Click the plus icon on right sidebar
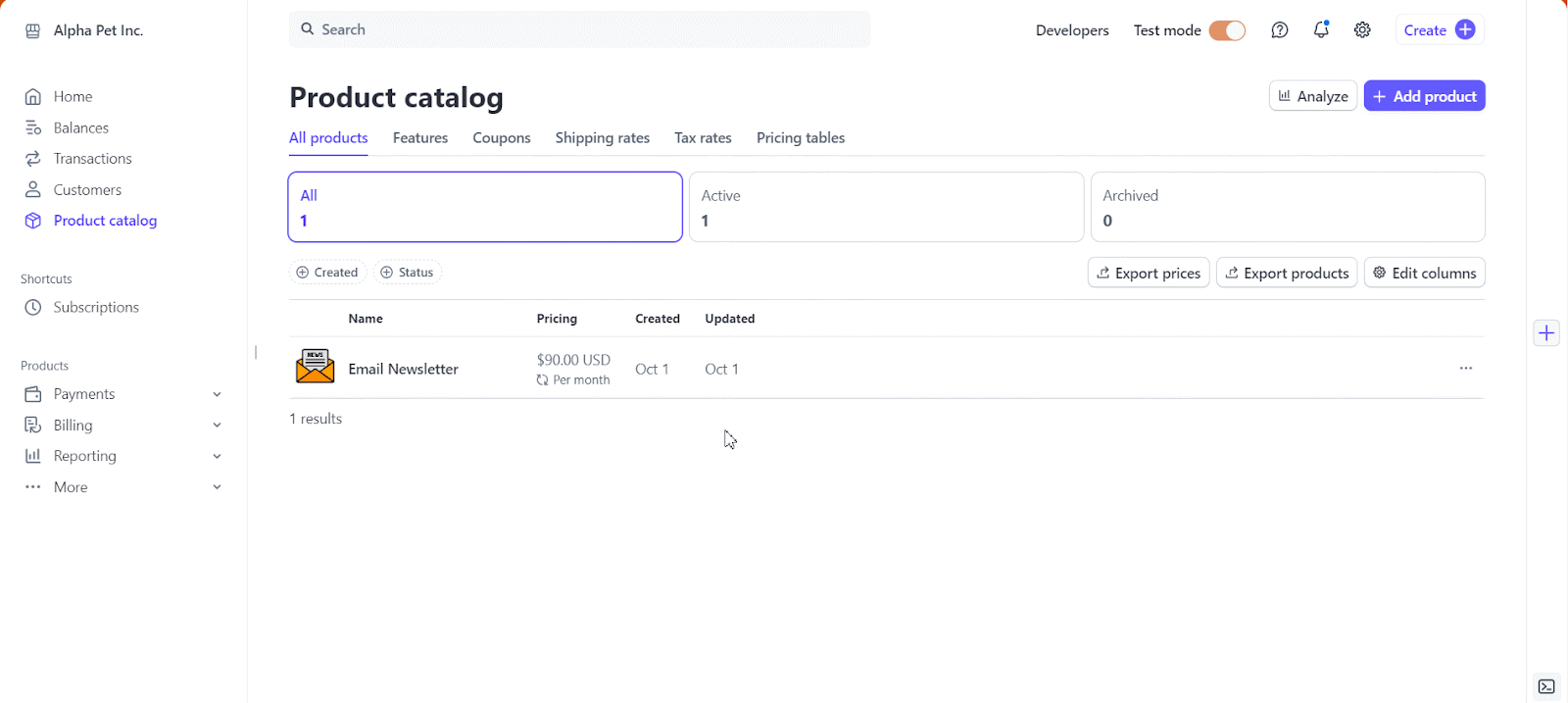Screen dimensions: 1568x703 (1546, 333)
